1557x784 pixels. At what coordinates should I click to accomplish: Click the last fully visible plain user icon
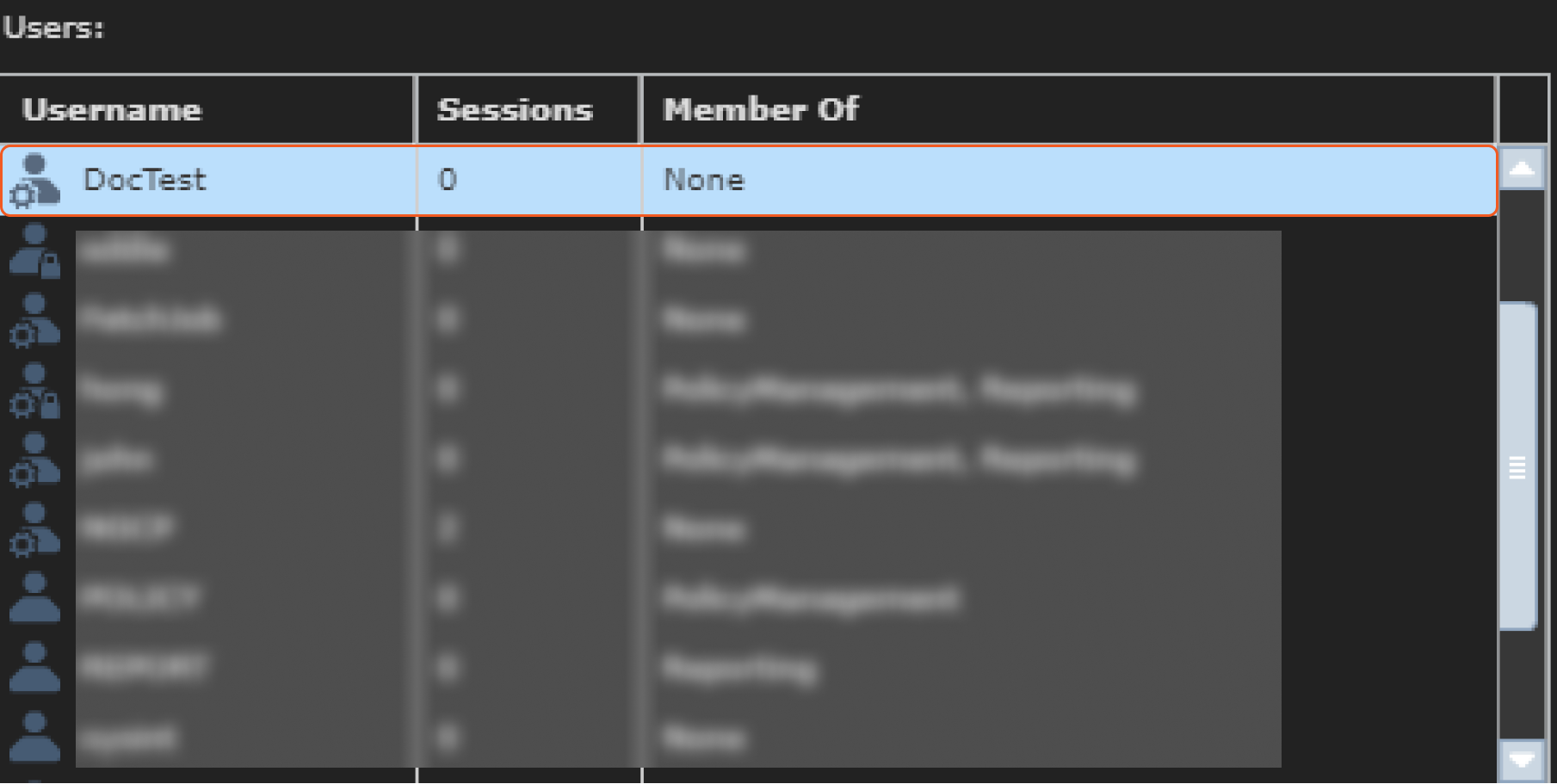35,737
